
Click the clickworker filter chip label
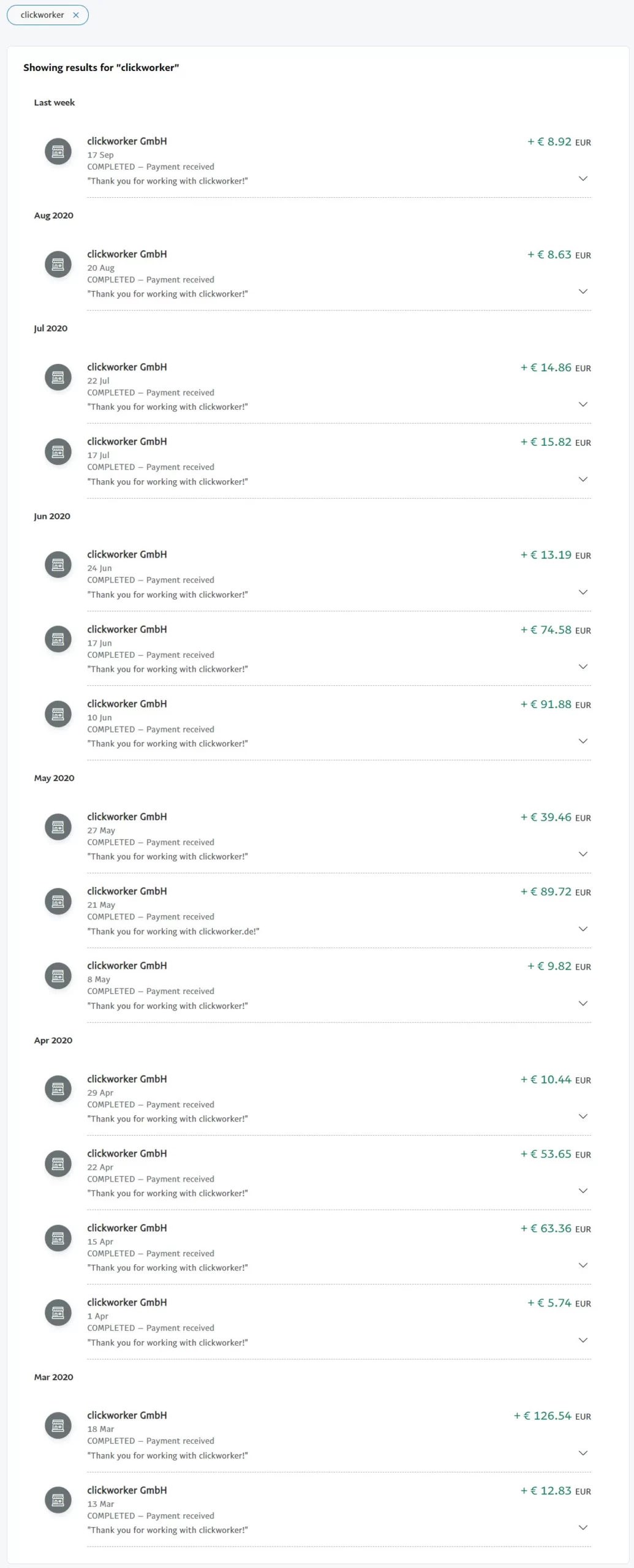pos(42,15)
